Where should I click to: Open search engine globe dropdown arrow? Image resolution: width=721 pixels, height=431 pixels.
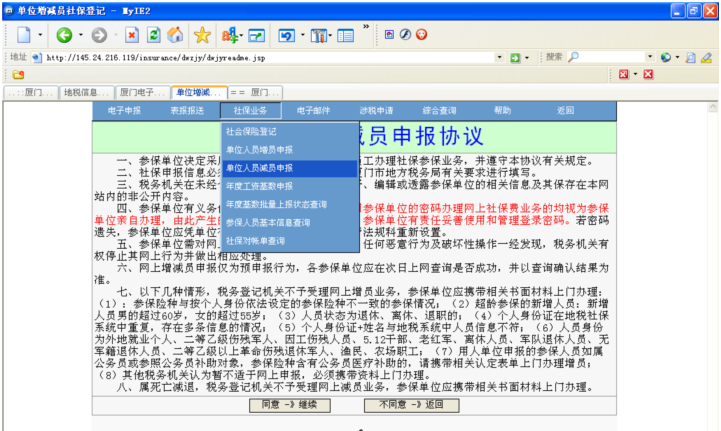pos(677,57)
